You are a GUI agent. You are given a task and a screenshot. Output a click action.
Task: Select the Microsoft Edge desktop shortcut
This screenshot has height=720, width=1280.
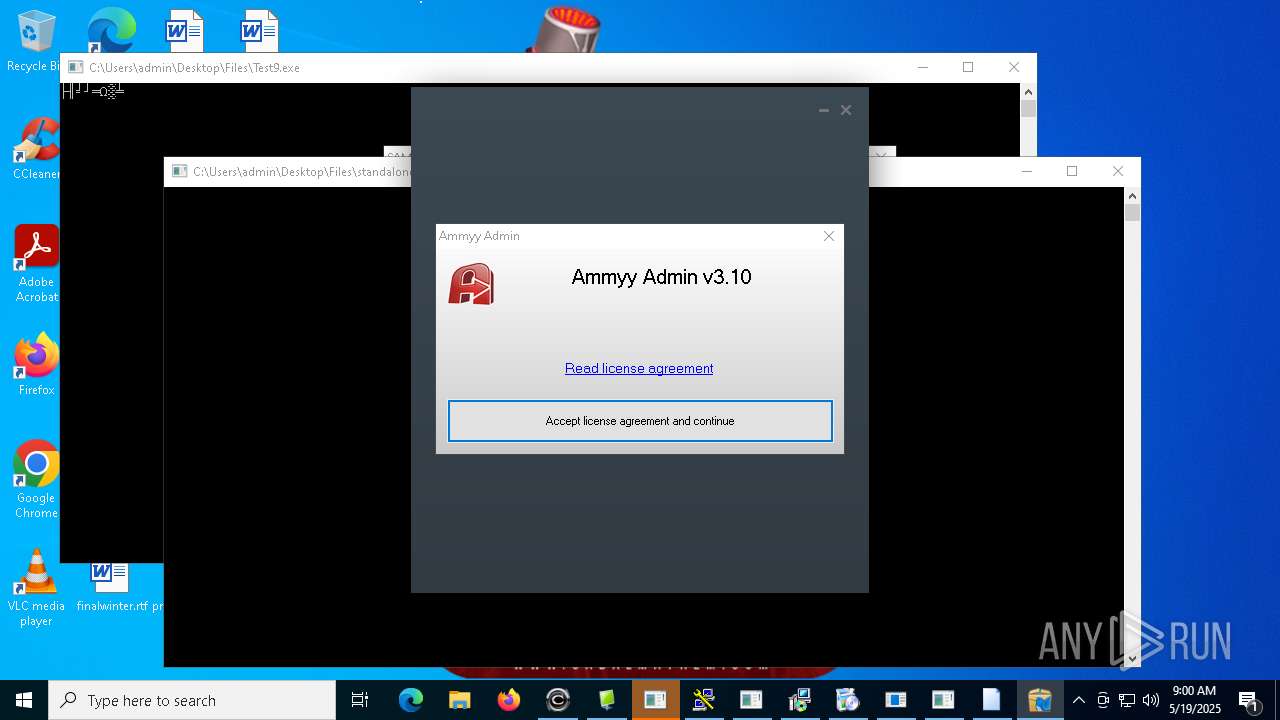tap(110, 30)
